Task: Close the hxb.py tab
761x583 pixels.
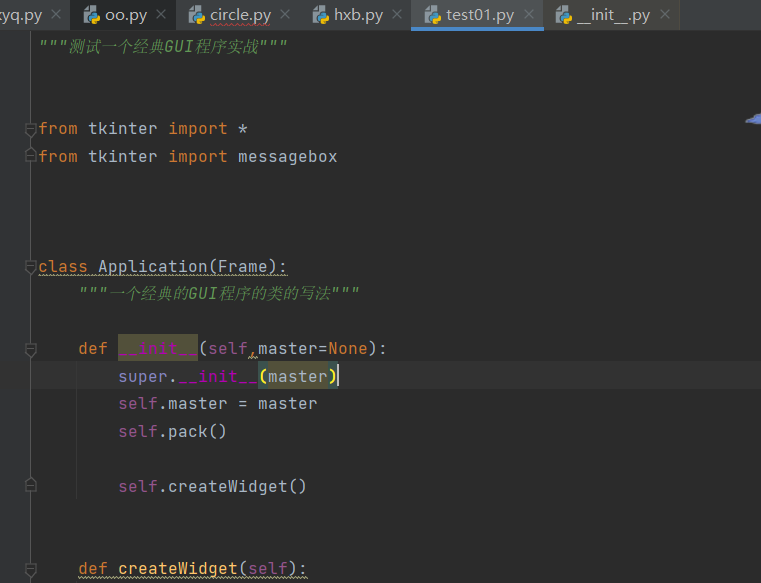Action: click(x=397, y=15)
